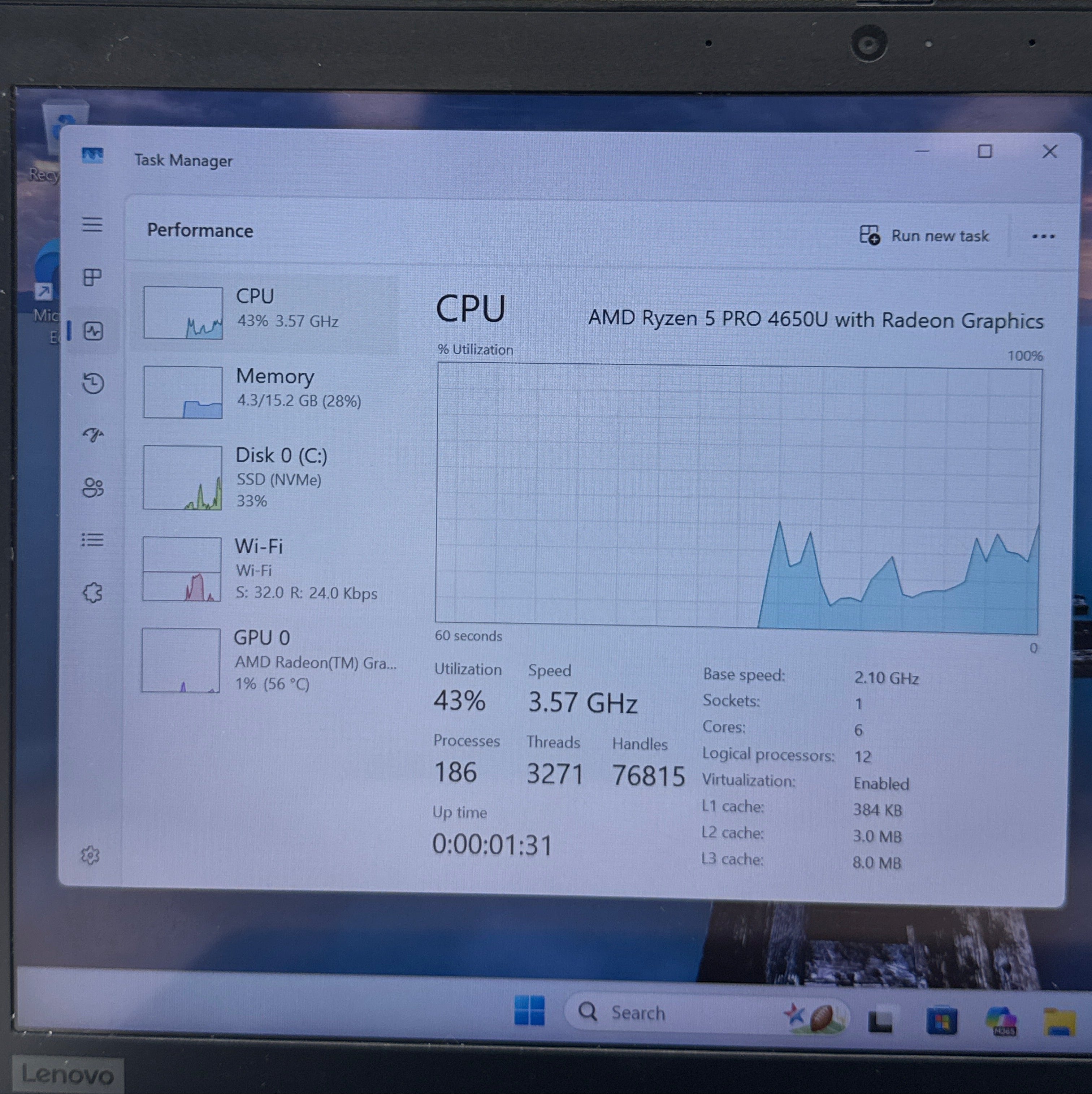Click the Performance page heading
The image size is (1092, 1094).
tap(200, 230)
